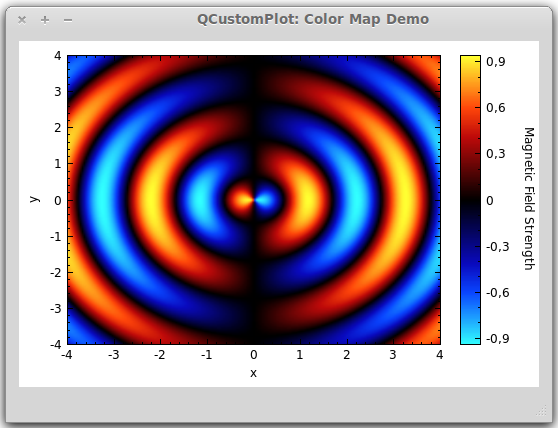
Task: Click the y-axis tick label '2'
Action: (58, 128)
